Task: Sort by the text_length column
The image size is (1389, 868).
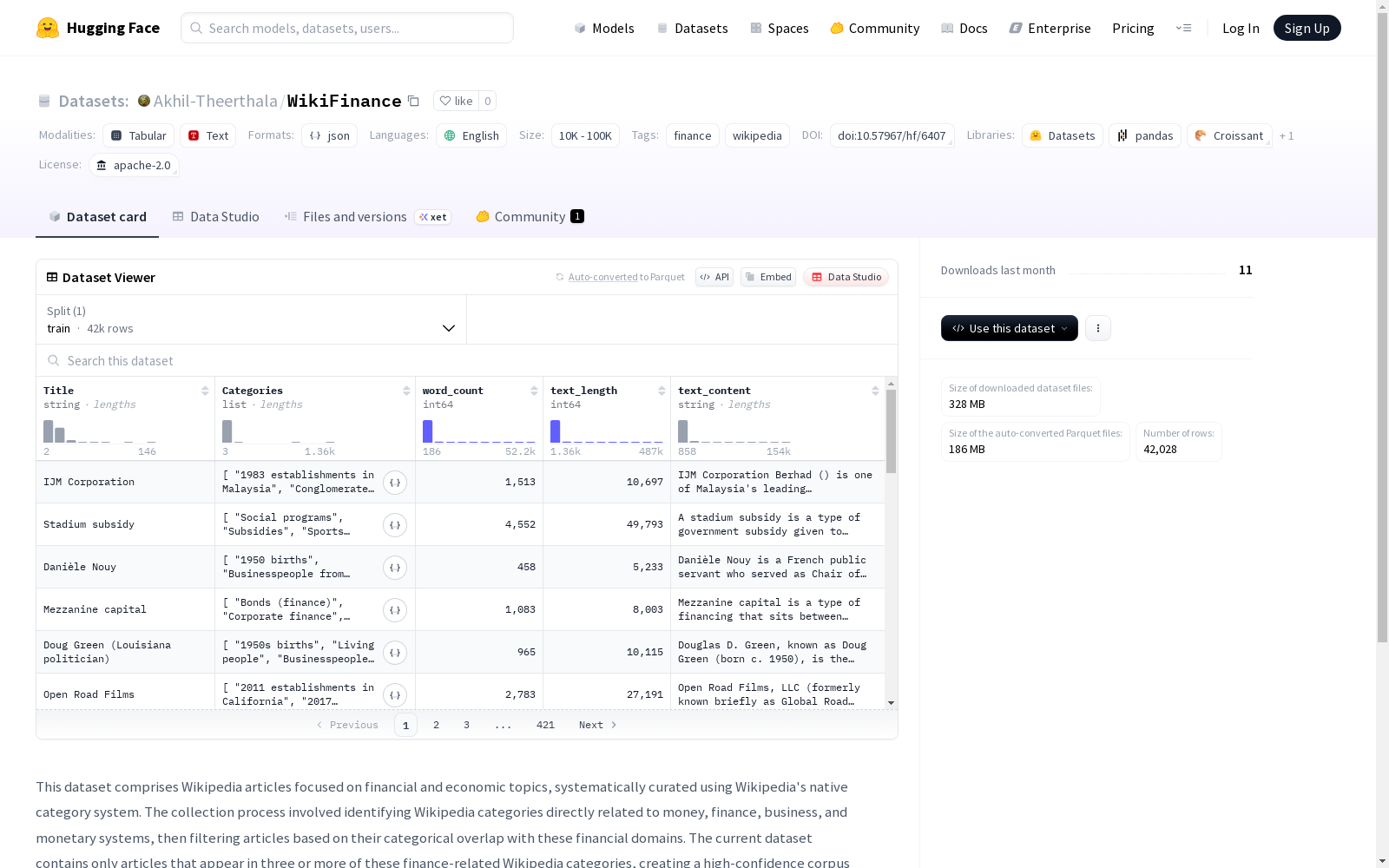Action: coord(662,391)
